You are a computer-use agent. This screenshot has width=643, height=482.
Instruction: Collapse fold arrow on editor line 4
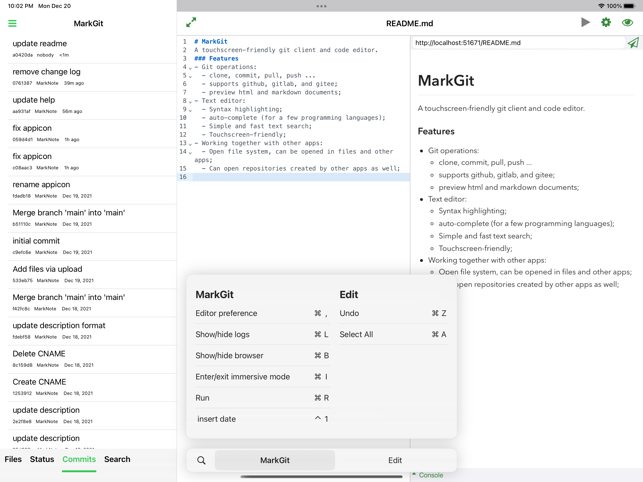(x=190, y=68)
